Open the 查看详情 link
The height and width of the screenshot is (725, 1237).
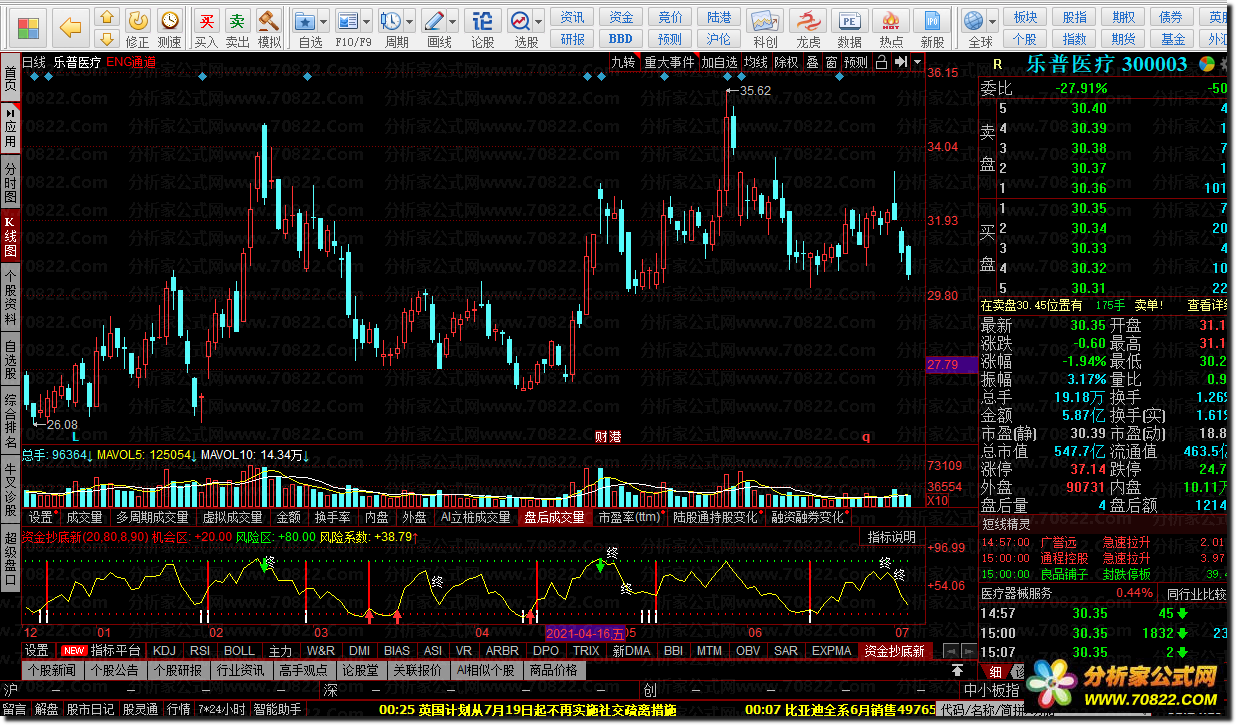pyautogui.click(x=1207, y=305)
